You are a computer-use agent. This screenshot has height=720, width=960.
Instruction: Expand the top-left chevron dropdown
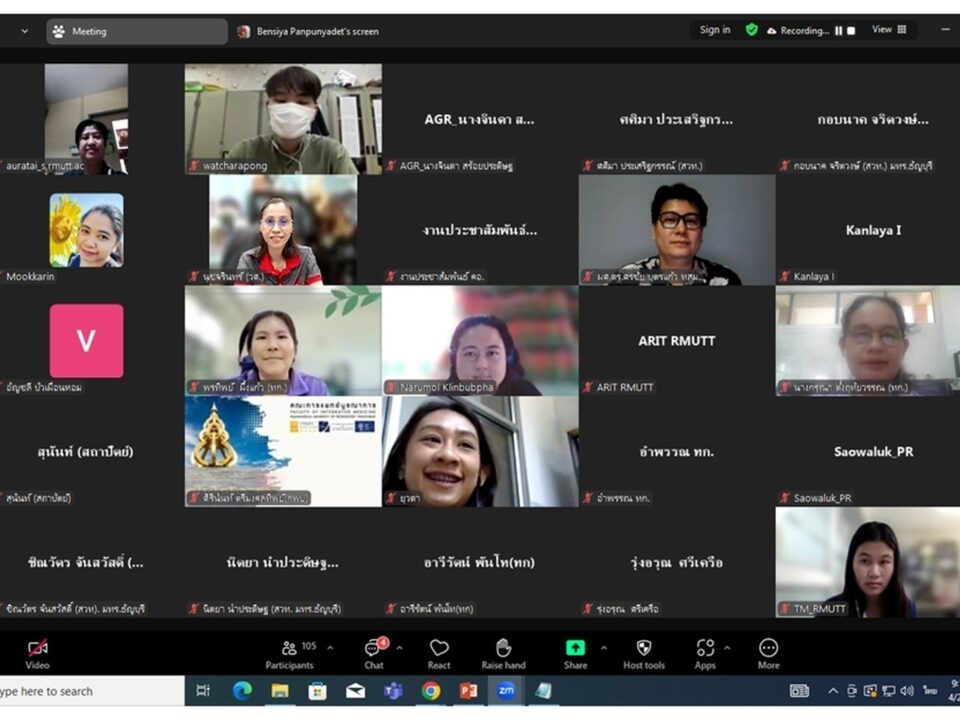pyautogui.click(x=24, y=31)
